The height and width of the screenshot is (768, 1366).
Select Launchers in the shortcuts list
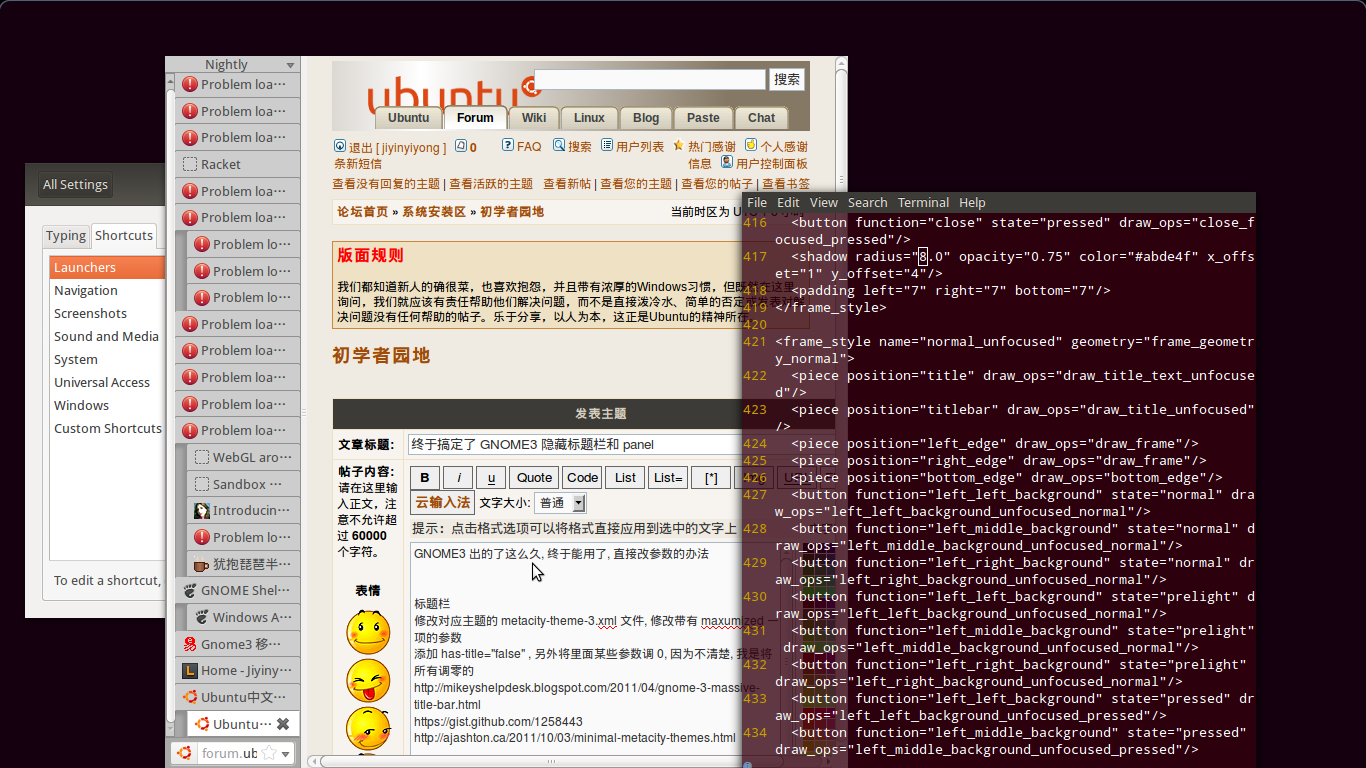[x=107, y=268]
